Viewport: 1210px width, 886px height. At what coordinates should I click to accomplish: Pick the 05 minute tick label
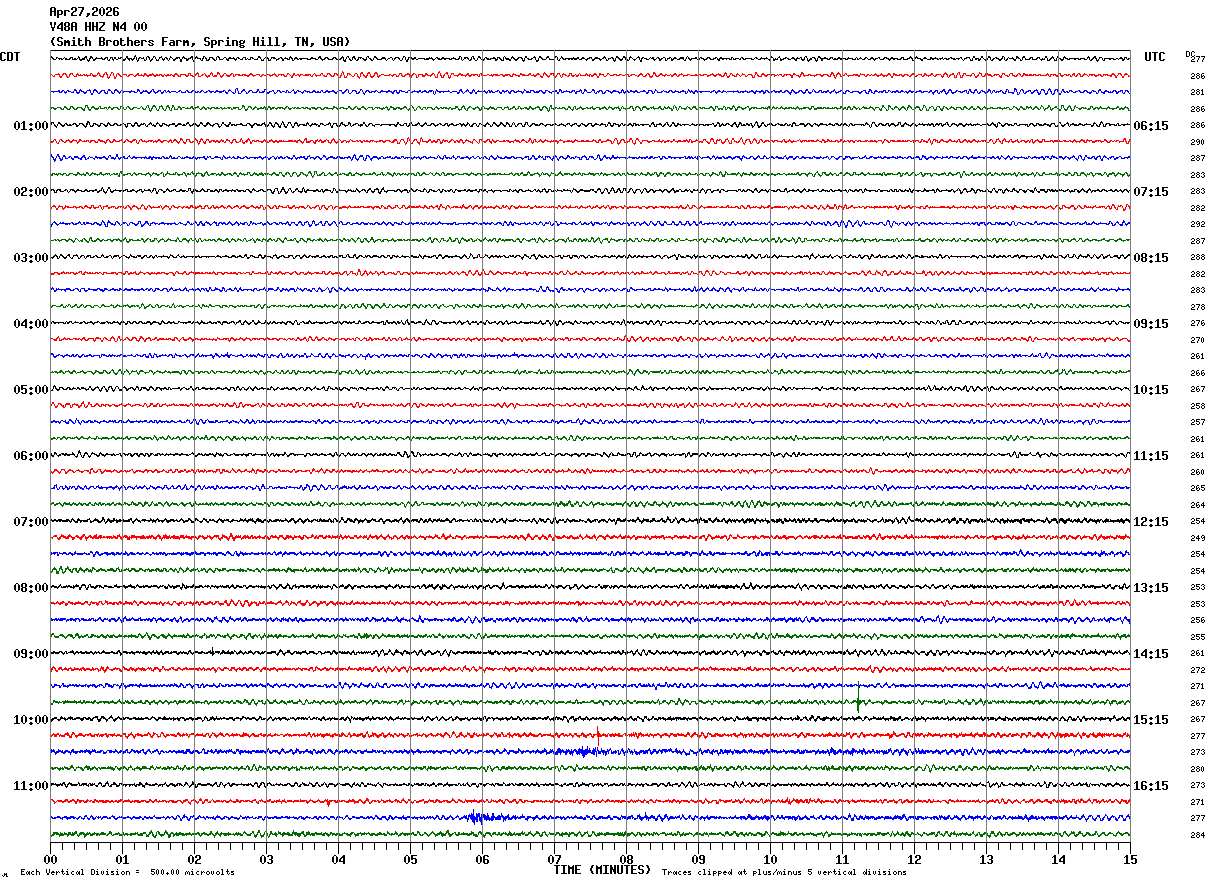click(410, 859)
